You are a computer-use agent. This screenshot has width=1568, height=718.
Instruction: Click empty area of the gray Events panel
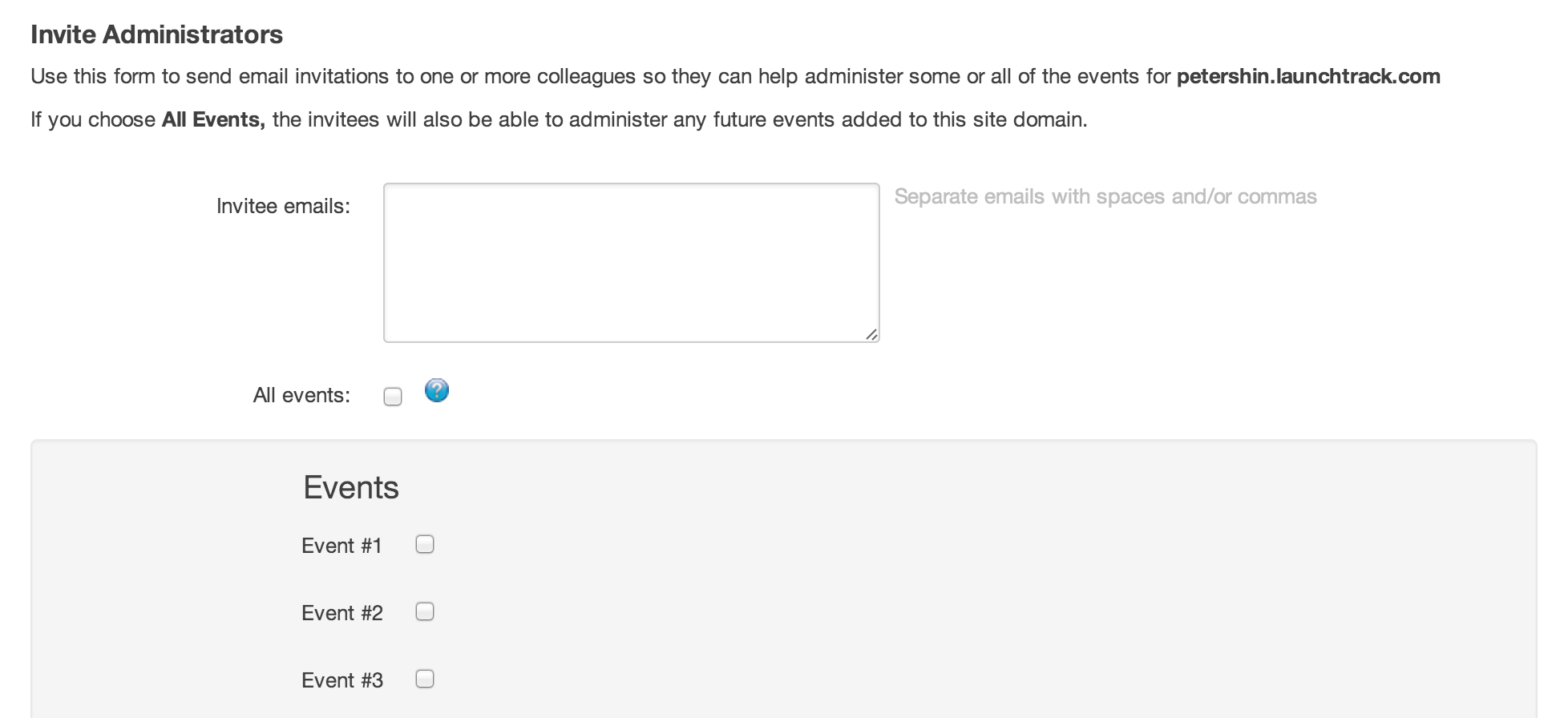tap(962, 585)
